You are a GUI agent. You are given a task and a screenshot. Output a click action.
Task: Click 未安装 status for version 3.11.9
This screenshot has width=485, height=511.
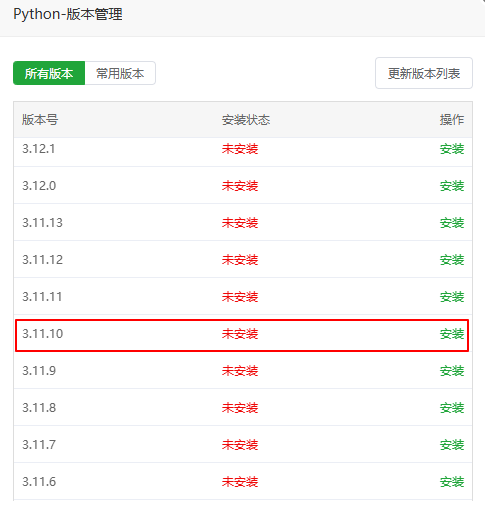click(240, 371)
